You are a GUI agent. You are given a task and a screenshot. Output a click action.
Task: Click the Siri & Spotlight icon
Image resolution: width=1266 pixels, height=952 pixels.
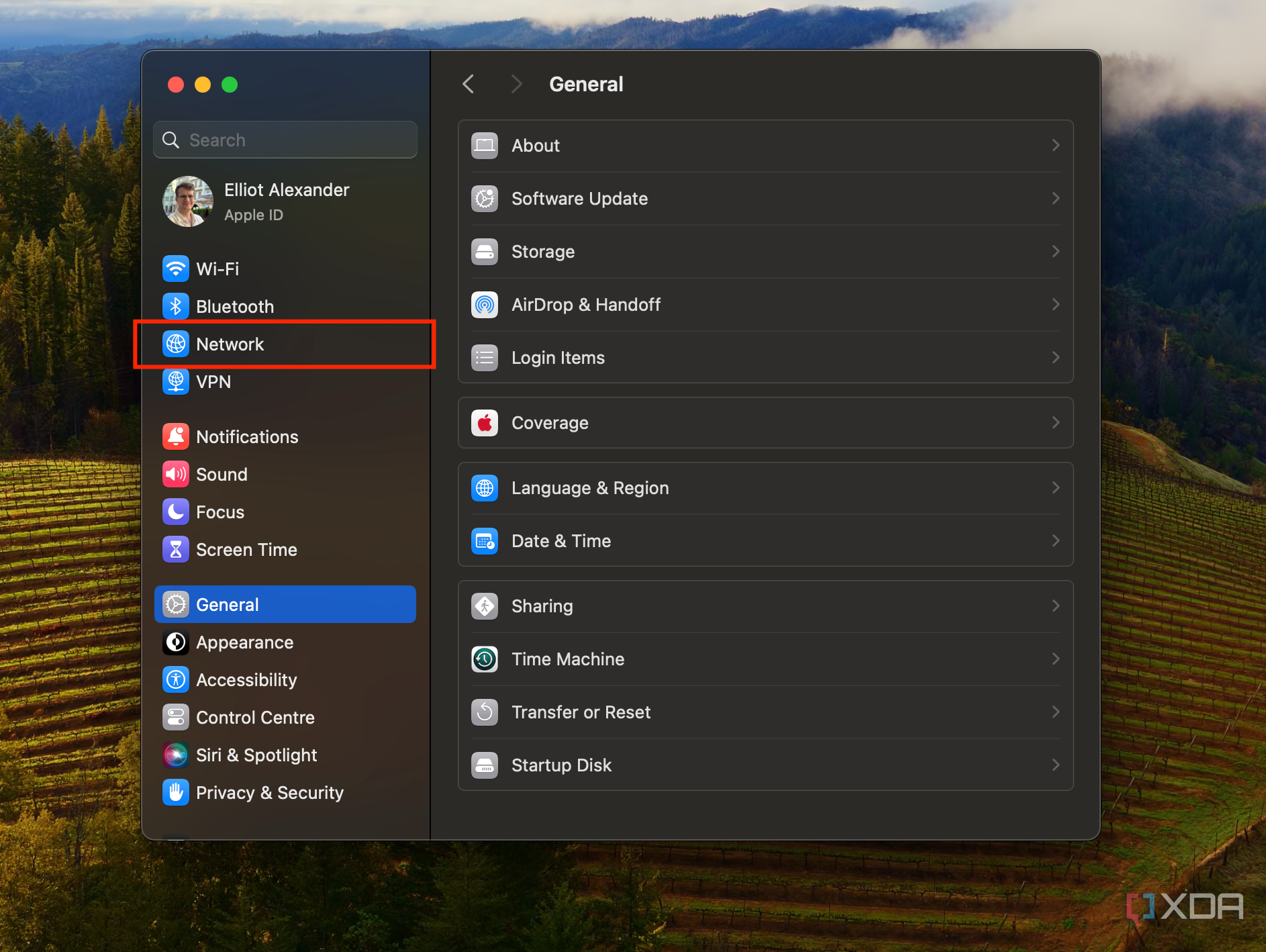coord(176,755)
